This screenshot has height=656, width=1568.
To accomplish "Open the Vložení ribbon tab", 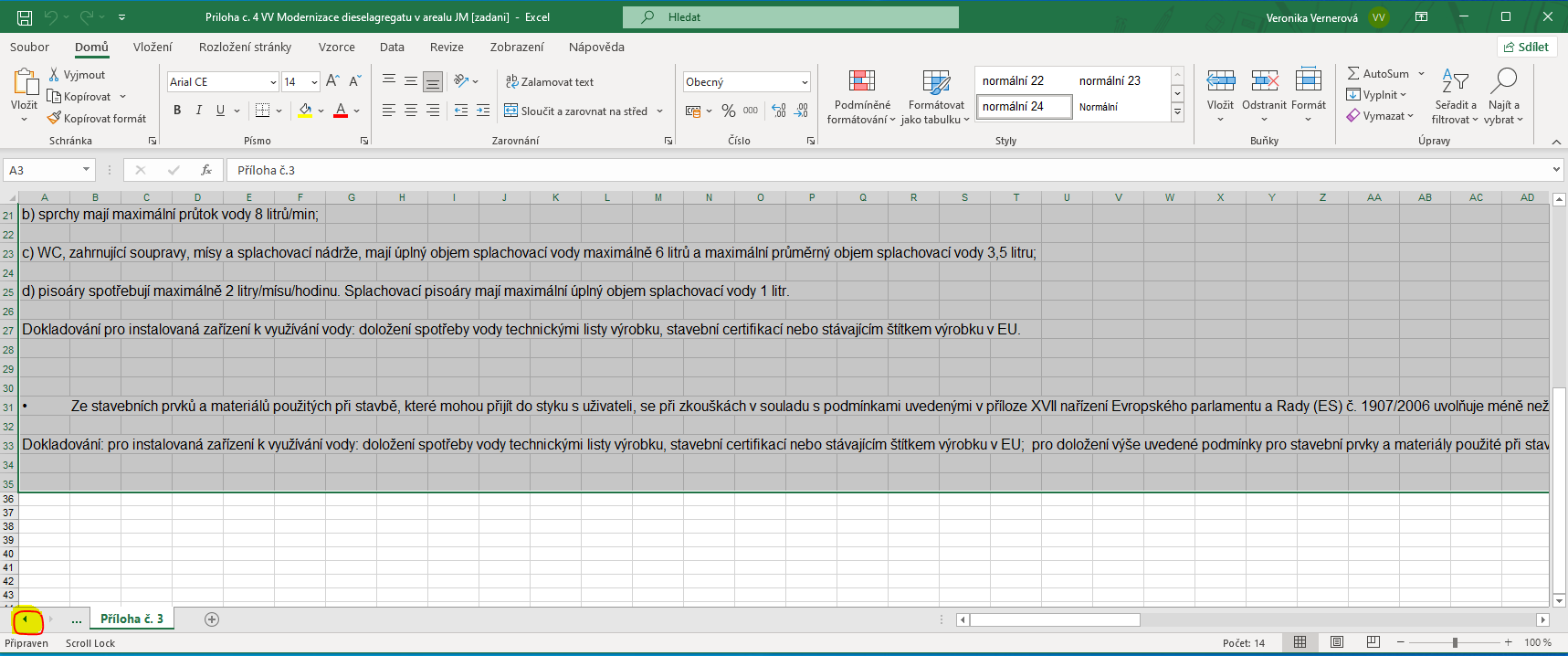I will 153,47.
